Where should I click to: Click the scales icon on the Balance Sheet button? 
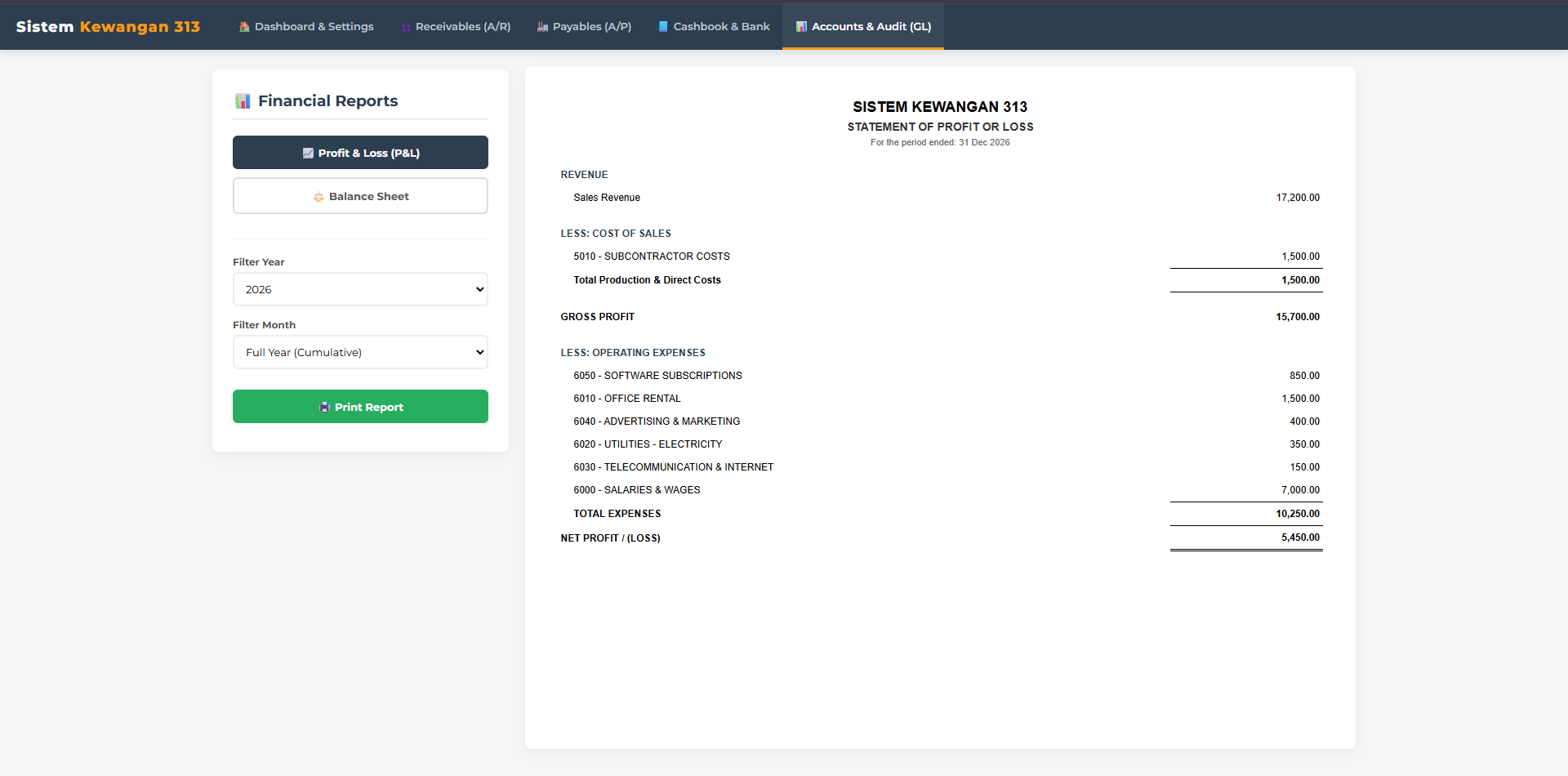pyautogui.click(x=318, y=197)
